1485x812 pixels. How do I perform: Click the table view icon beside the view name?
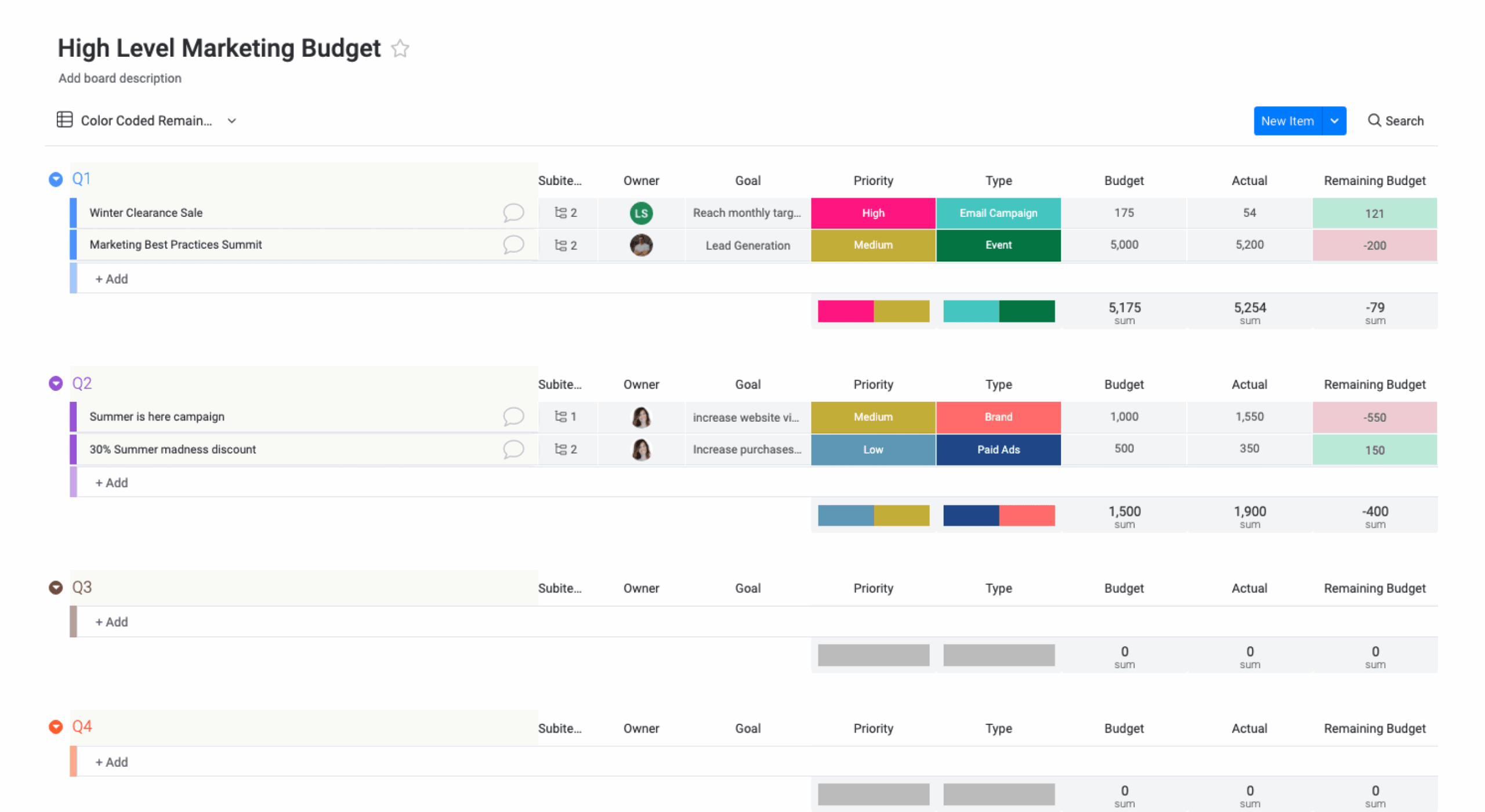64,120
